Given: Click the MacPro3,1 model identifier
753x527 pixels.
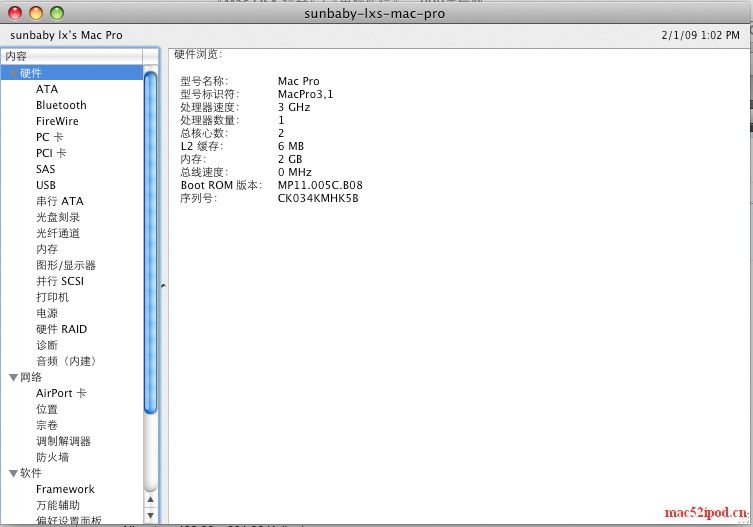Looking at the screenshot, I should [x=305, y=94].
